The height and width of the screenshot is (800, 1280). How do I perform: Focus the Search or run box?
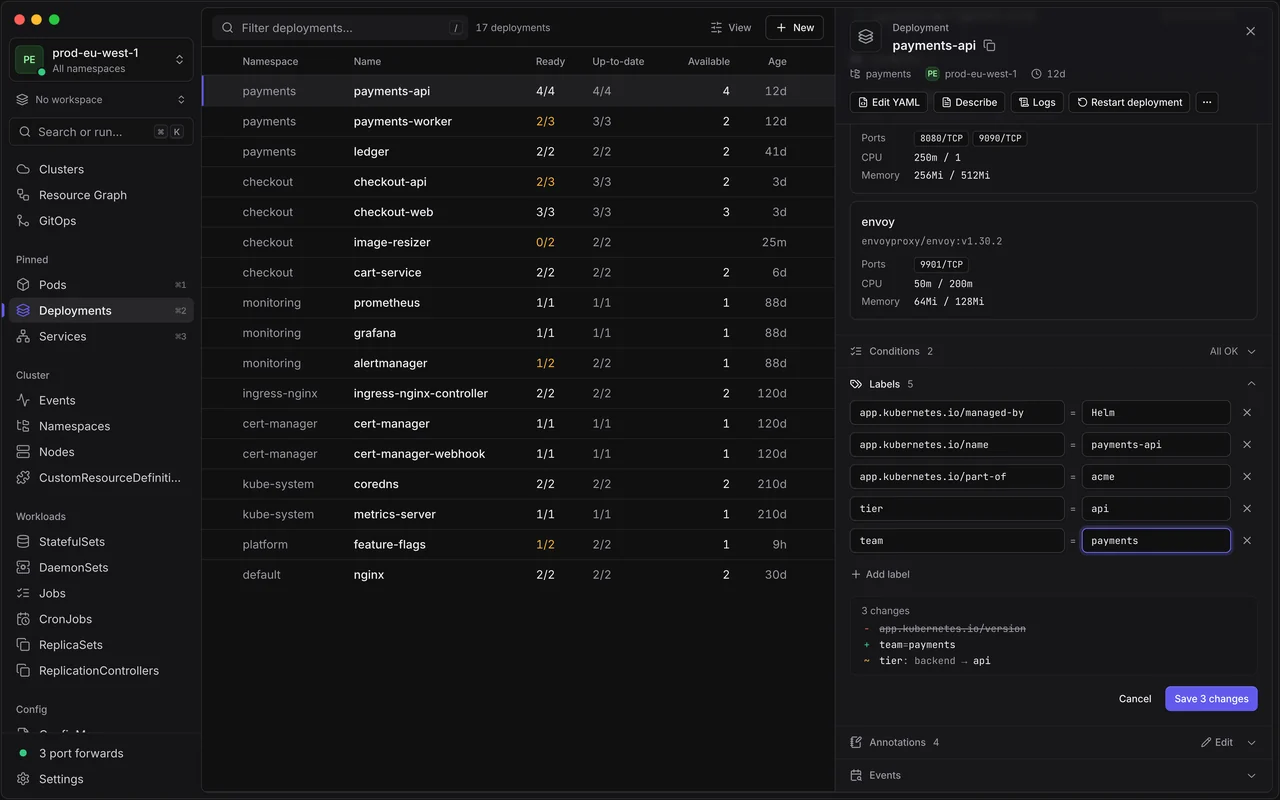(x=101, y=132)
